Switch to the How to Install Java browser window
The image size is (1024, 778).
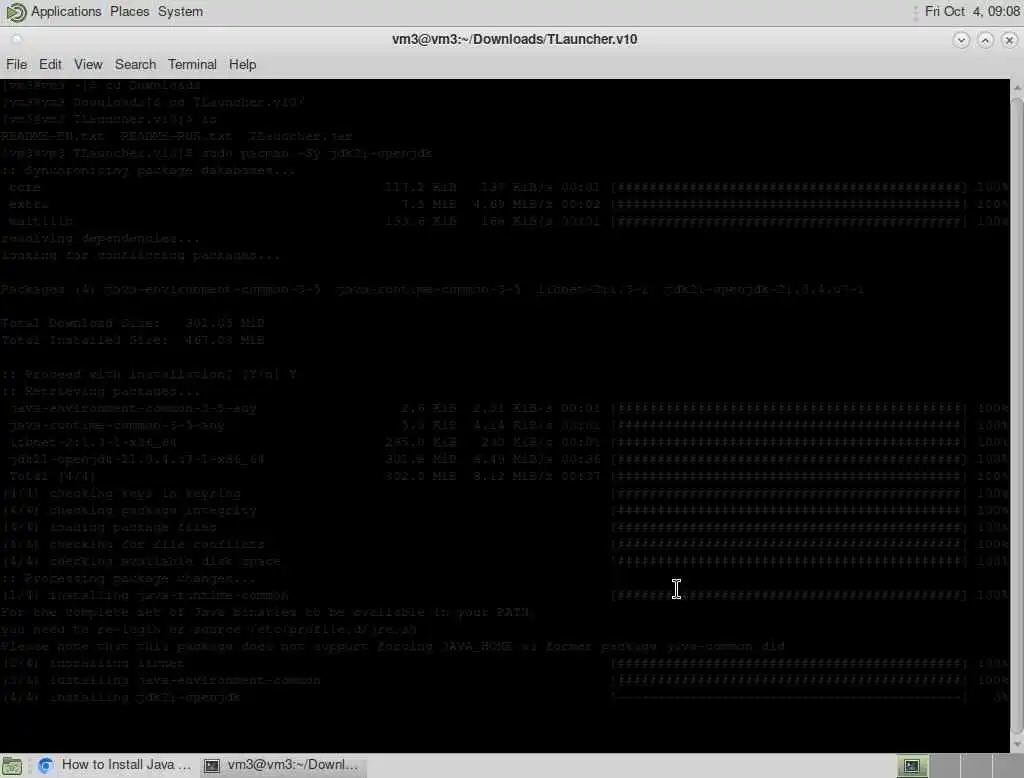point(116,765)
